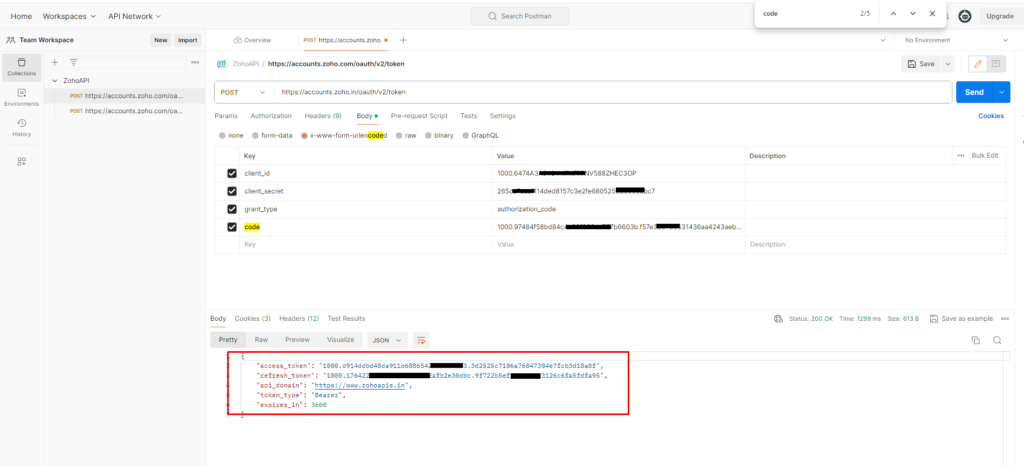
Task: Toggle word wrap icon beside JSON
Action: coord(421,340)
